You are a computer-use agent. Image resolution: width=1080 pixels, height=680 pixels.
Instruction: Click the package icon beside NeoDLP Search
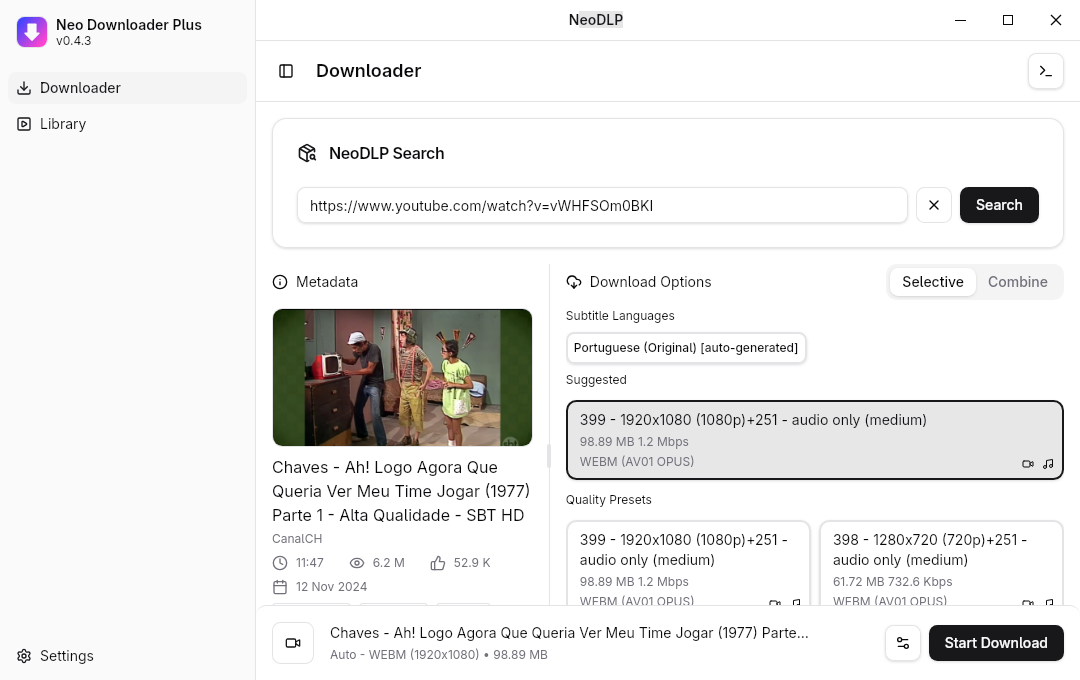point(307,153)
